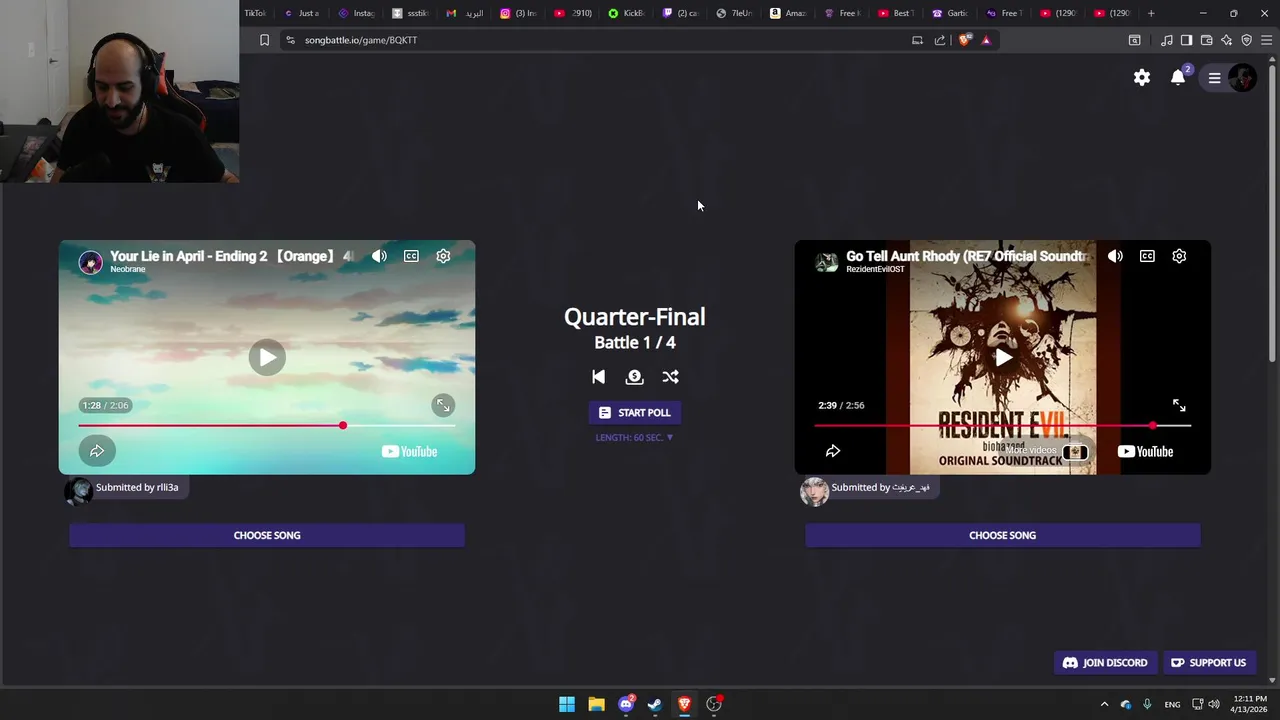Open the songbattle settings gear icon
The width and height of the screenshot is (1280, 720).
coord(1142,77)
